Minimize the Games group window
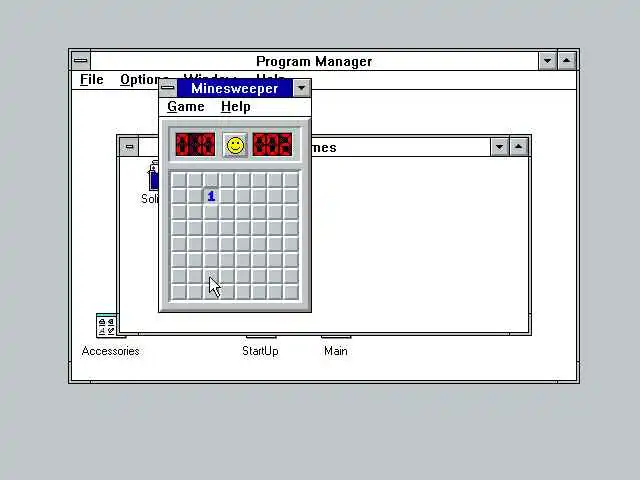The image size is (640, 480). (499, 147)
